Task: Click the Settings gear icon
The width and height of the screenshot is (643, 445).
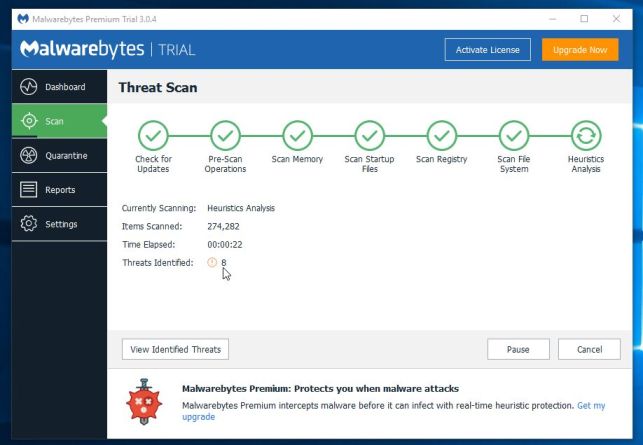Action: click(x=28, y=224)
